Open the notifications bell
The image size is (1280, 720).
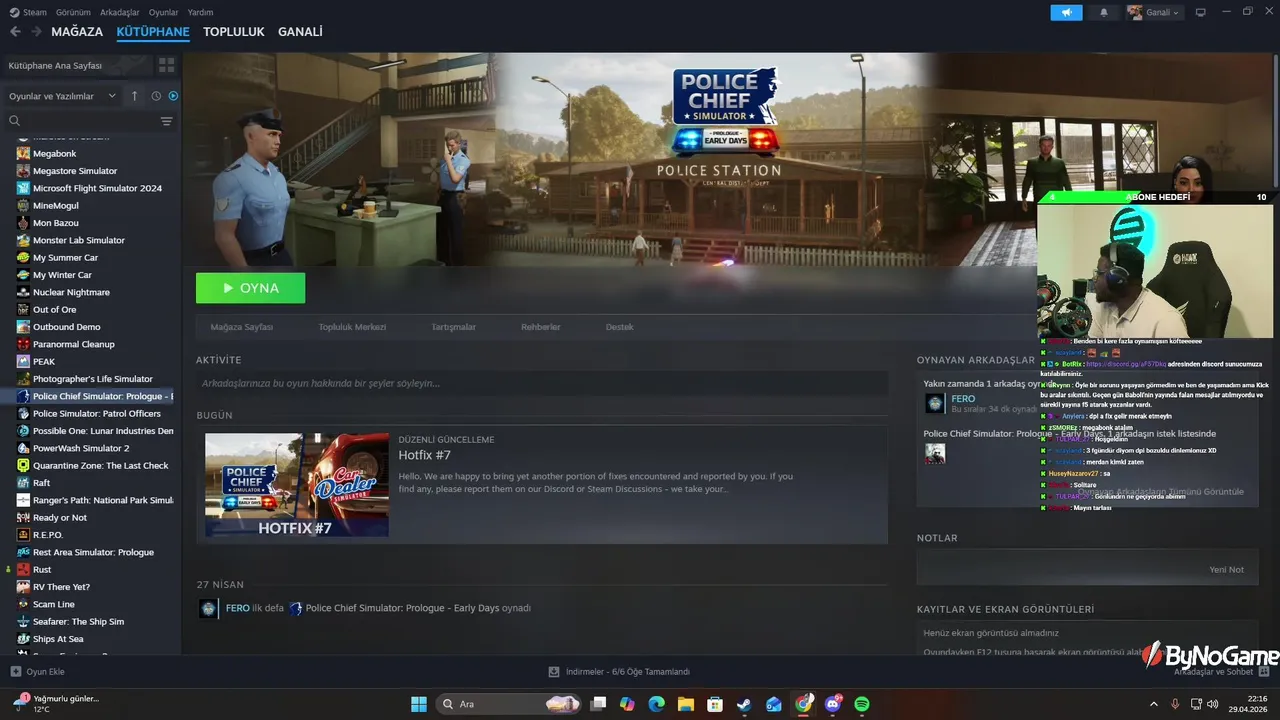pos(1104,12)
